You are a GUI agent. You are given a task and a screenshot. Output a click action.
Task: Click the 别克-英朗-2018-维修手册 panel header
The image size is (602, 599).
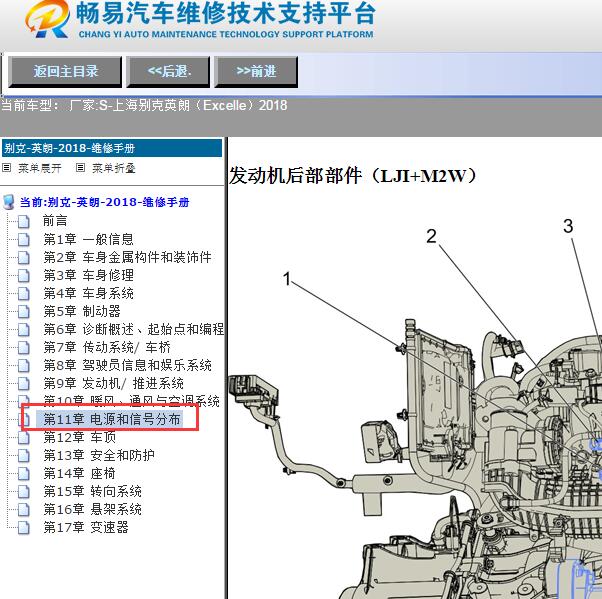pyautogui.click(x=112, y=148)
